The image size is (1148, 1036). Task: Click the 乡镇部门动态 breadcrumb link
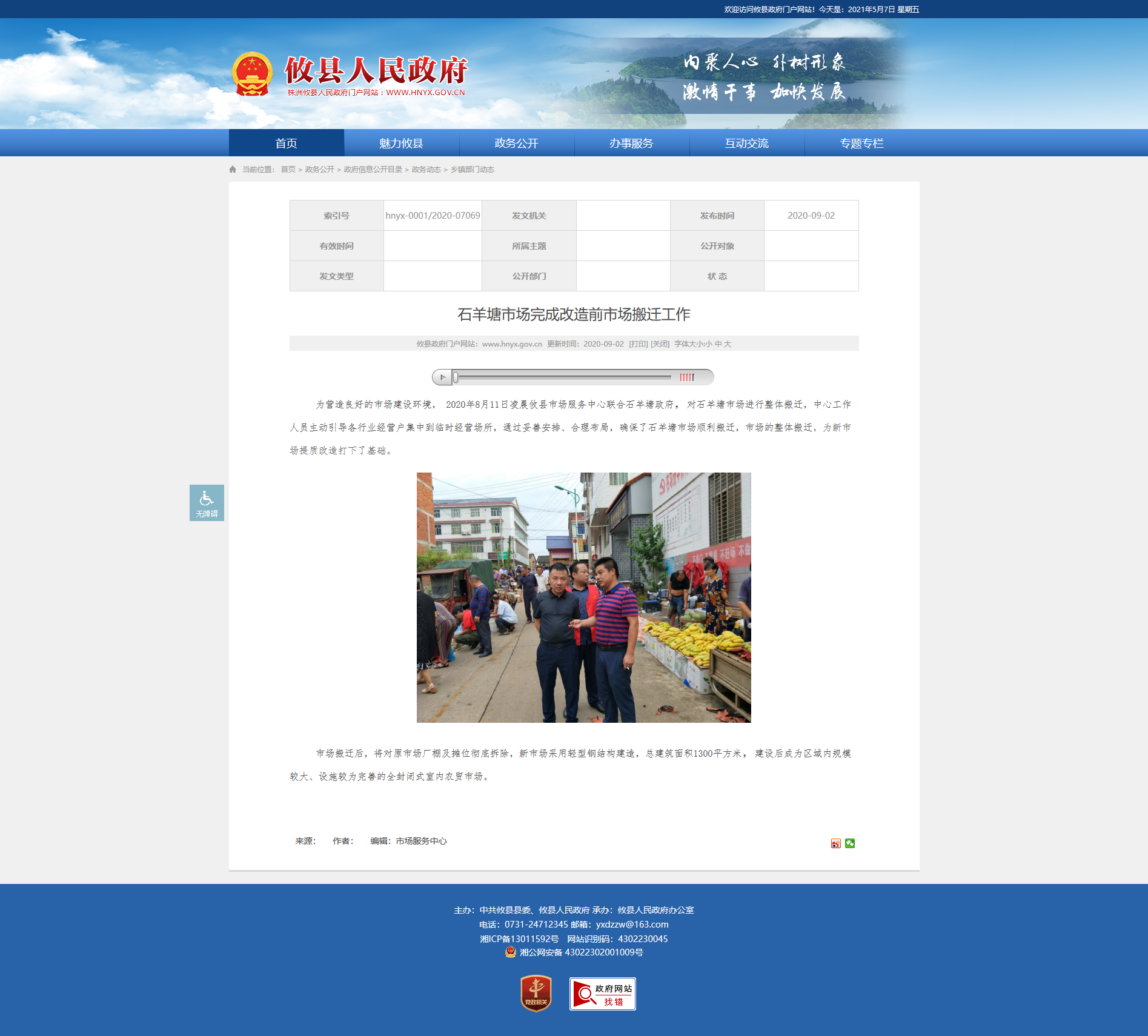click(x=473, y=170)
